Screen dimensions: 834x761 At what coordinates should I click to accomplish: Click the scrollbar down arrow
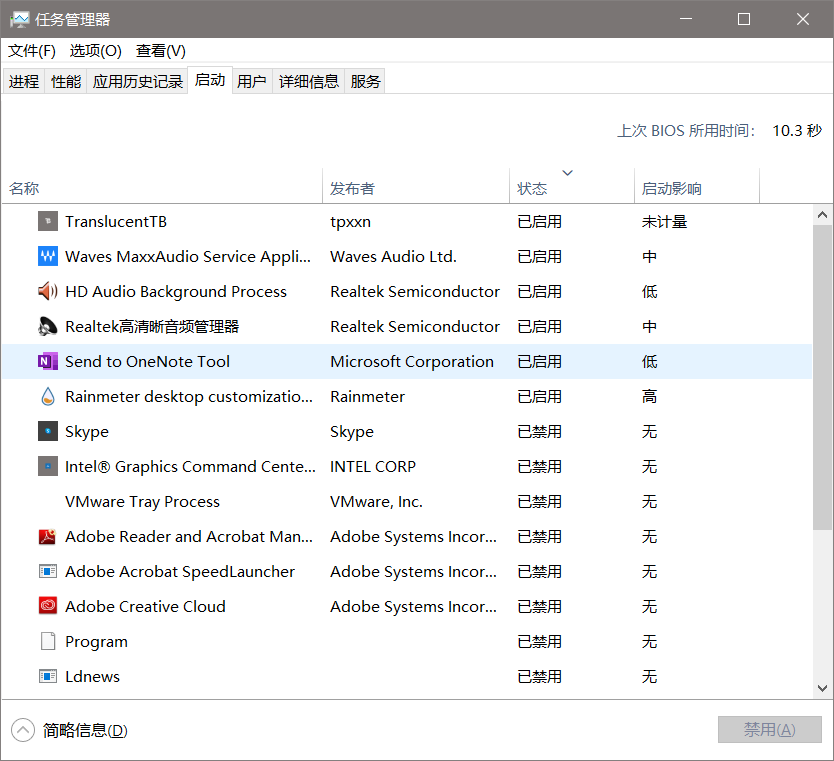coord(822,688)
